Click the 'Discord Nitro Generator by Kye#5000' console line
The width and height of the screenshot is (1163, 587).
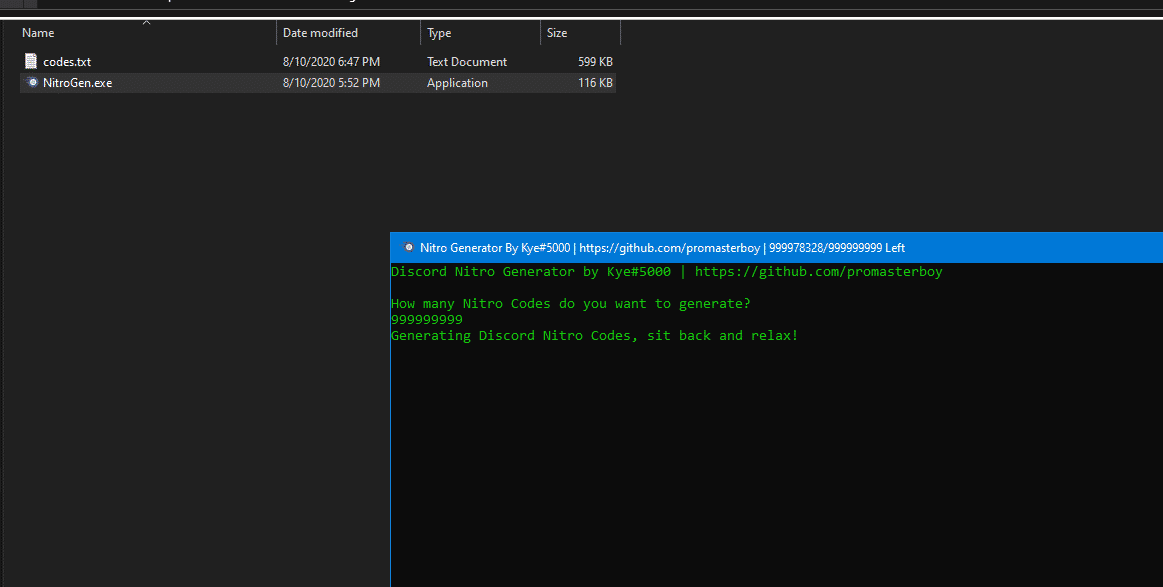point(667,272)
